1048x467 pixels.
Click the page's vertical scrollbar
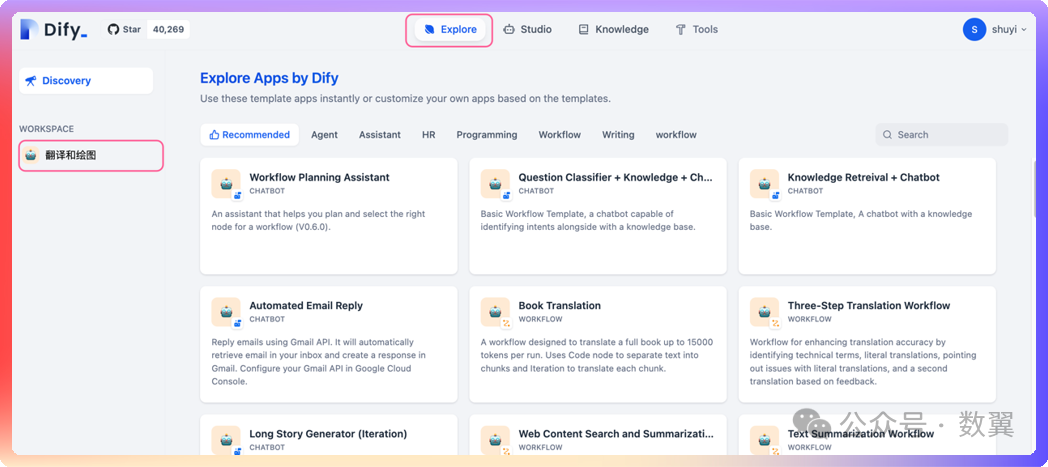[1035, 188]
